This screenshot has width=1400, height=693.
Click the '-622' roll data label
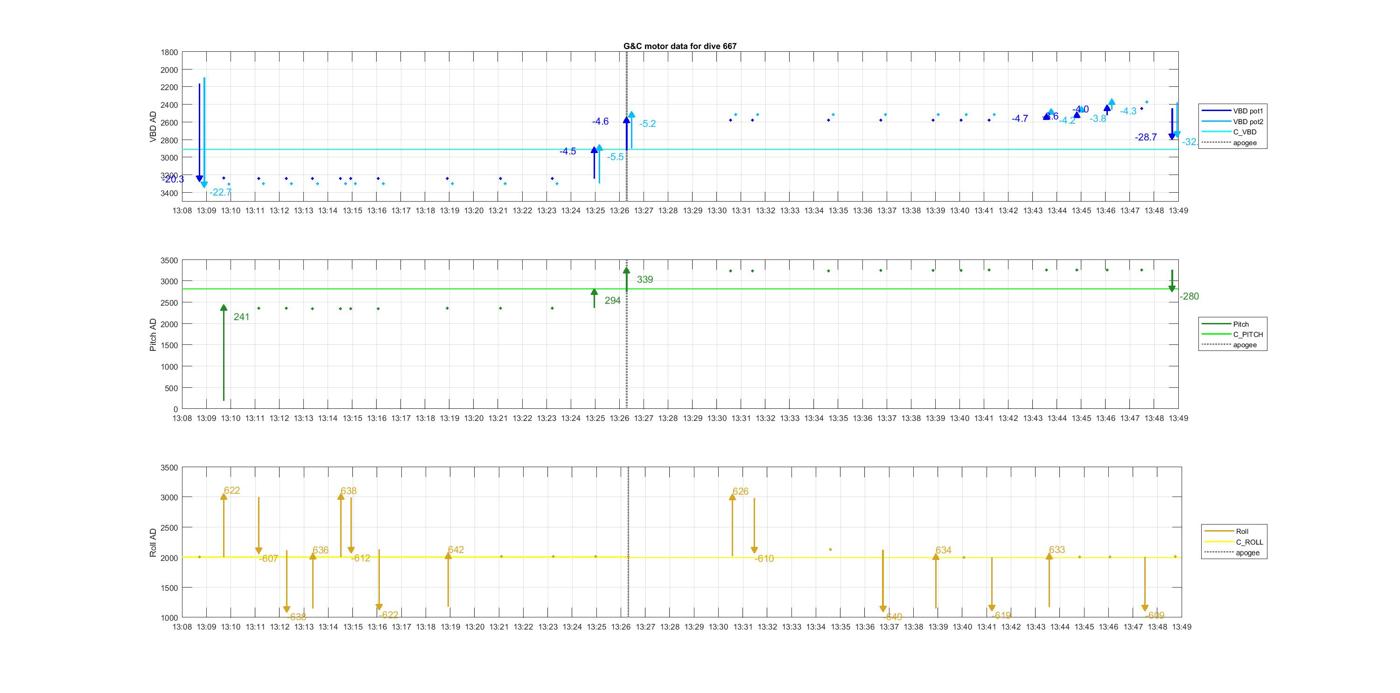coord(389,615)
